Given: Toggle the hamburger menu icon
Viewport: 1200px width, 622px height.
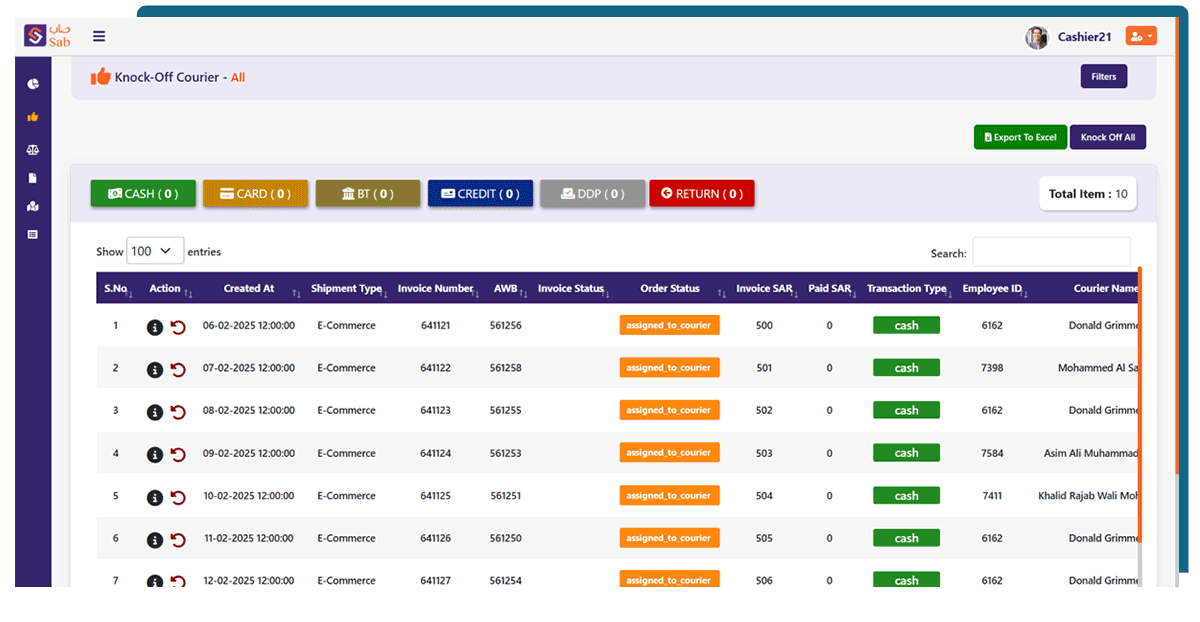Looking at the screenshot, I should pos(99,36).
